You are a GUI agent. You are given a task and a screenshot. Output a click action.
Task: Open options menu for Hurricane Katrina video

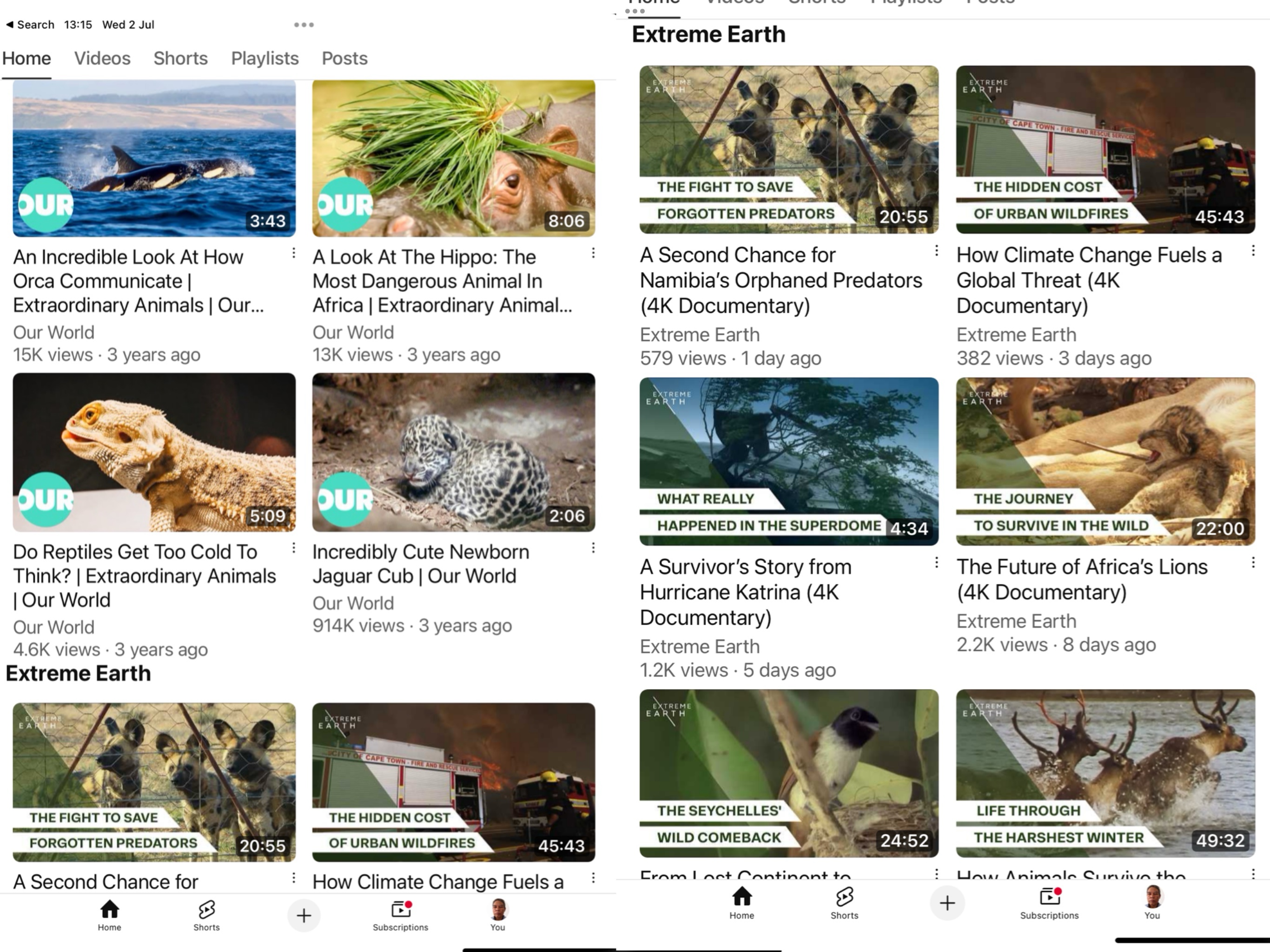(936, 563)
